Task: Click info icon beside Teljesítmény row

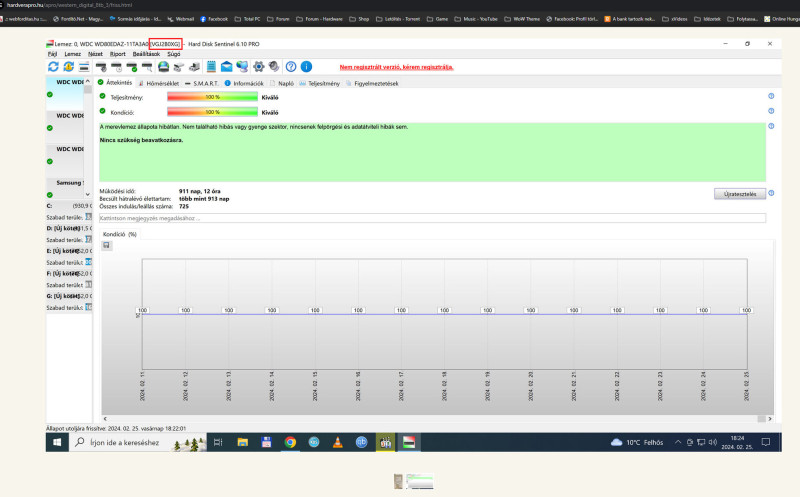Action: pyautogui.click(x=771, y=96)
